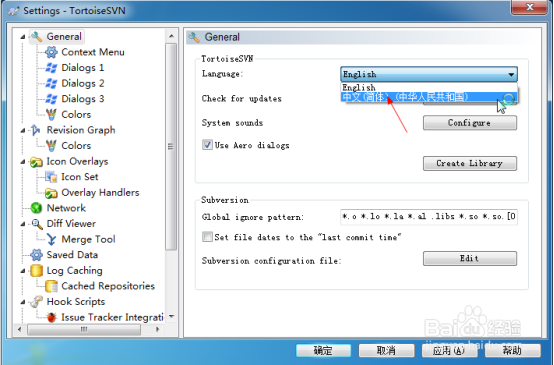
Task: Click the Context Menu gear icon
Action: point(51,52)
